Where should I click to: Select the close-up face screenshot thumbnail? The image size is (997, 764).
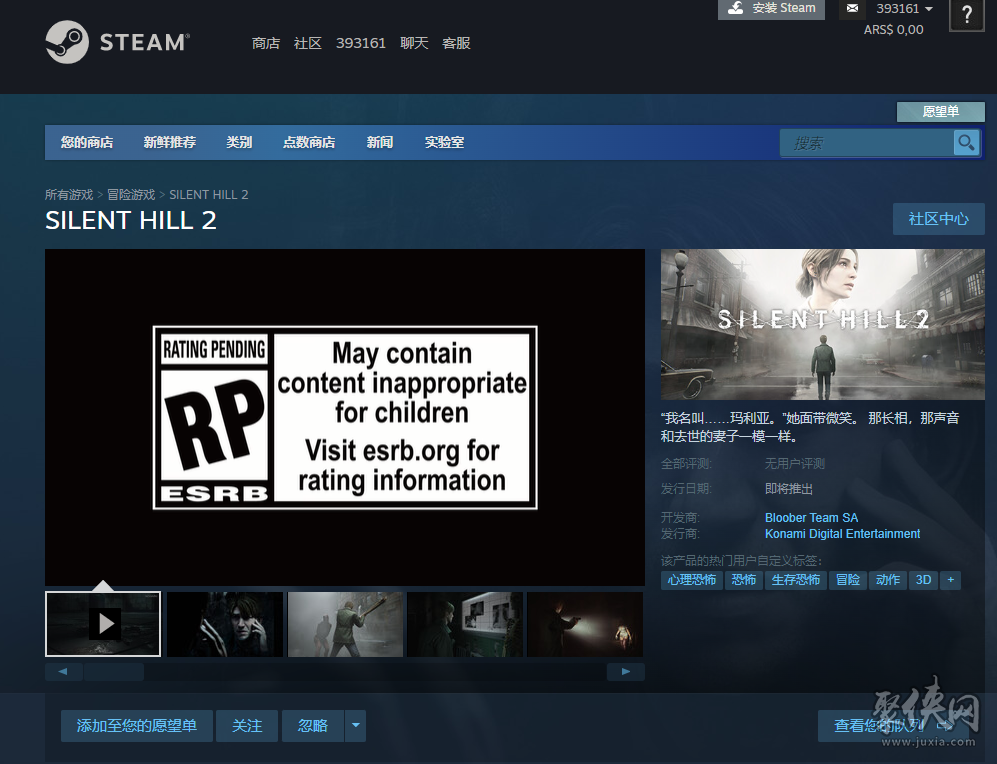[x=224, y=624]
